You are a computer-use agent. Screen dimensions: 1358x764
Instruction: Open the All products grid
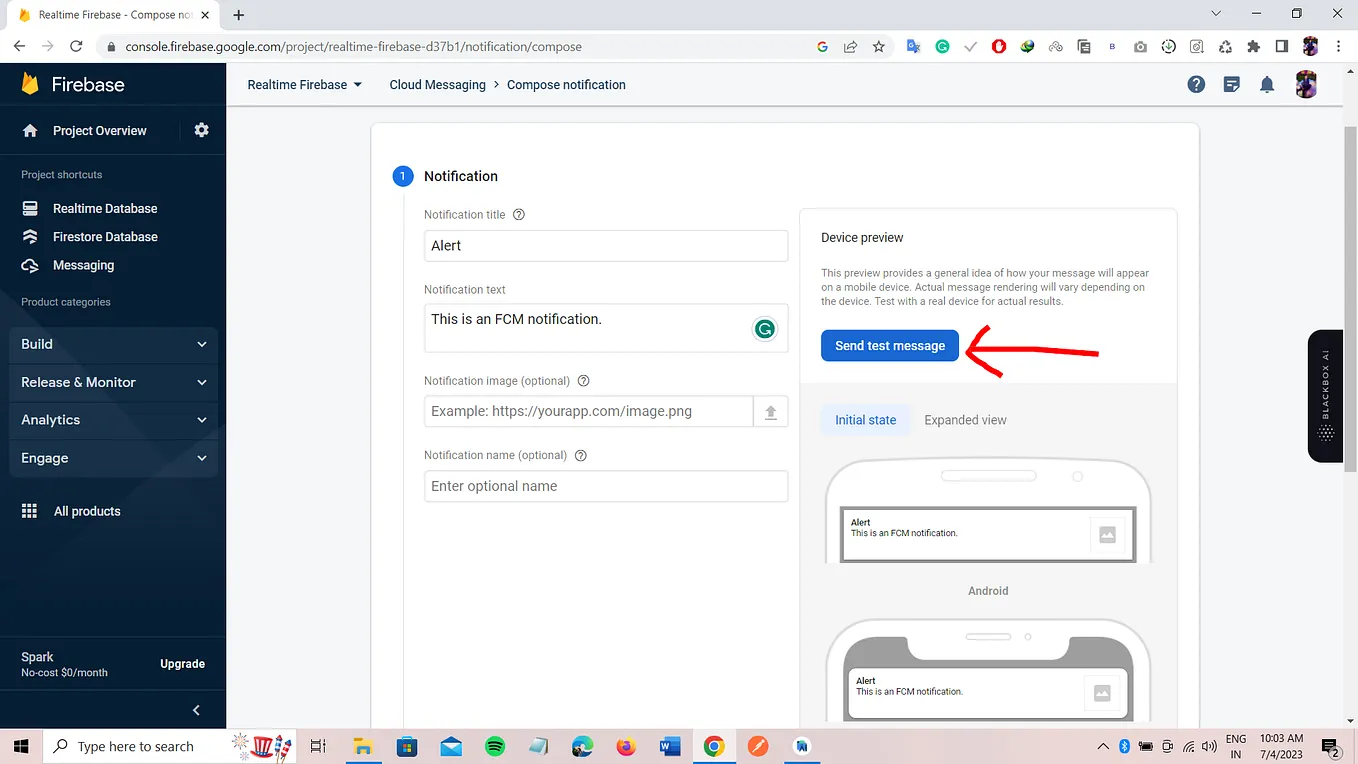87,511
